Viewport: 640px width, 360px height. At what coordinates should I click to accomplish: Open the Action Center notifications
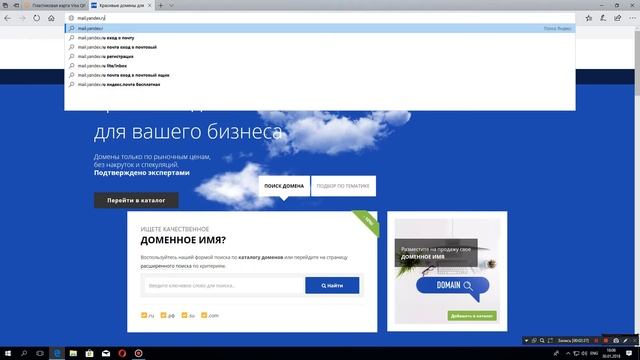click(x=629, y=353)
